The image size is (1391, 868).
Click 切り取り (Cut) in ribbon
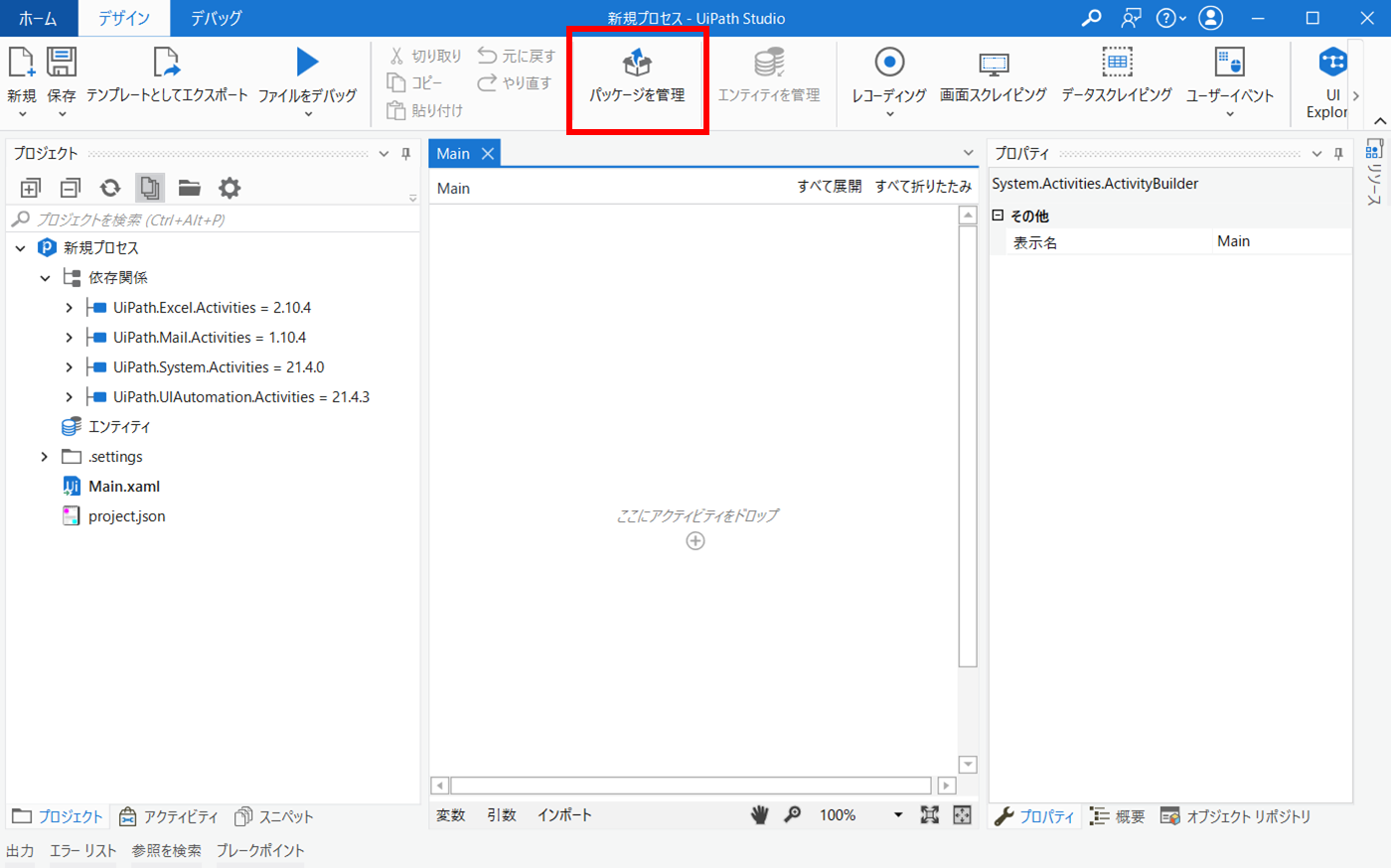[425, 57]
